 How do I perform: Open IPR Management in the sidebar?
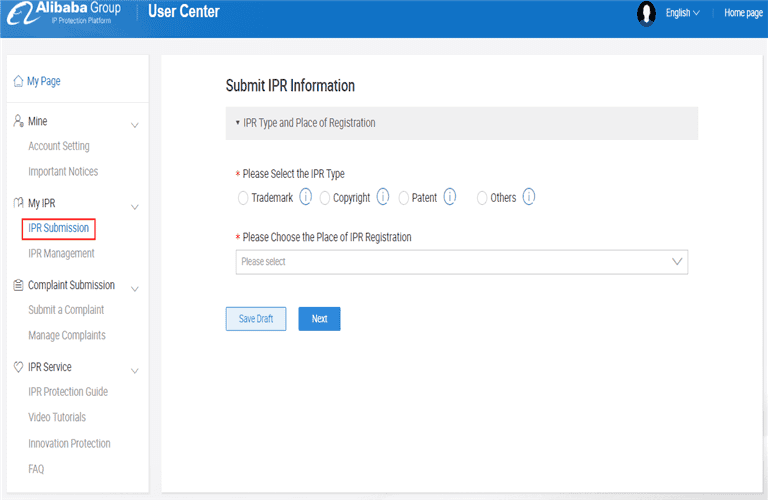tap(61, 253)
